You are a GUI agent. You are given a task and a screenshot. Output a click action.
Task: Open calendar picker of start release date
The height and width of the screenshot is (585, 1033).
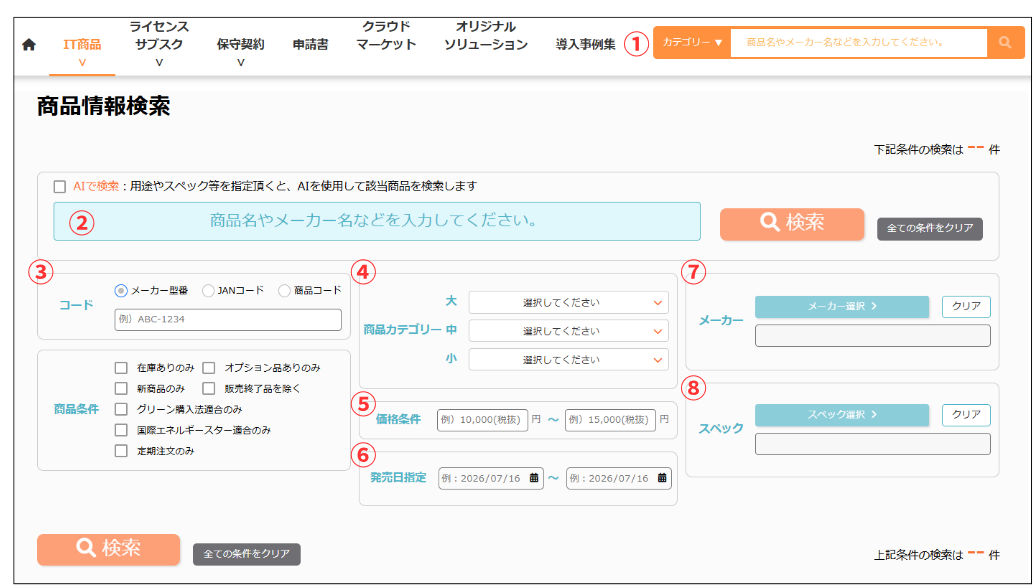click(534, 478)
